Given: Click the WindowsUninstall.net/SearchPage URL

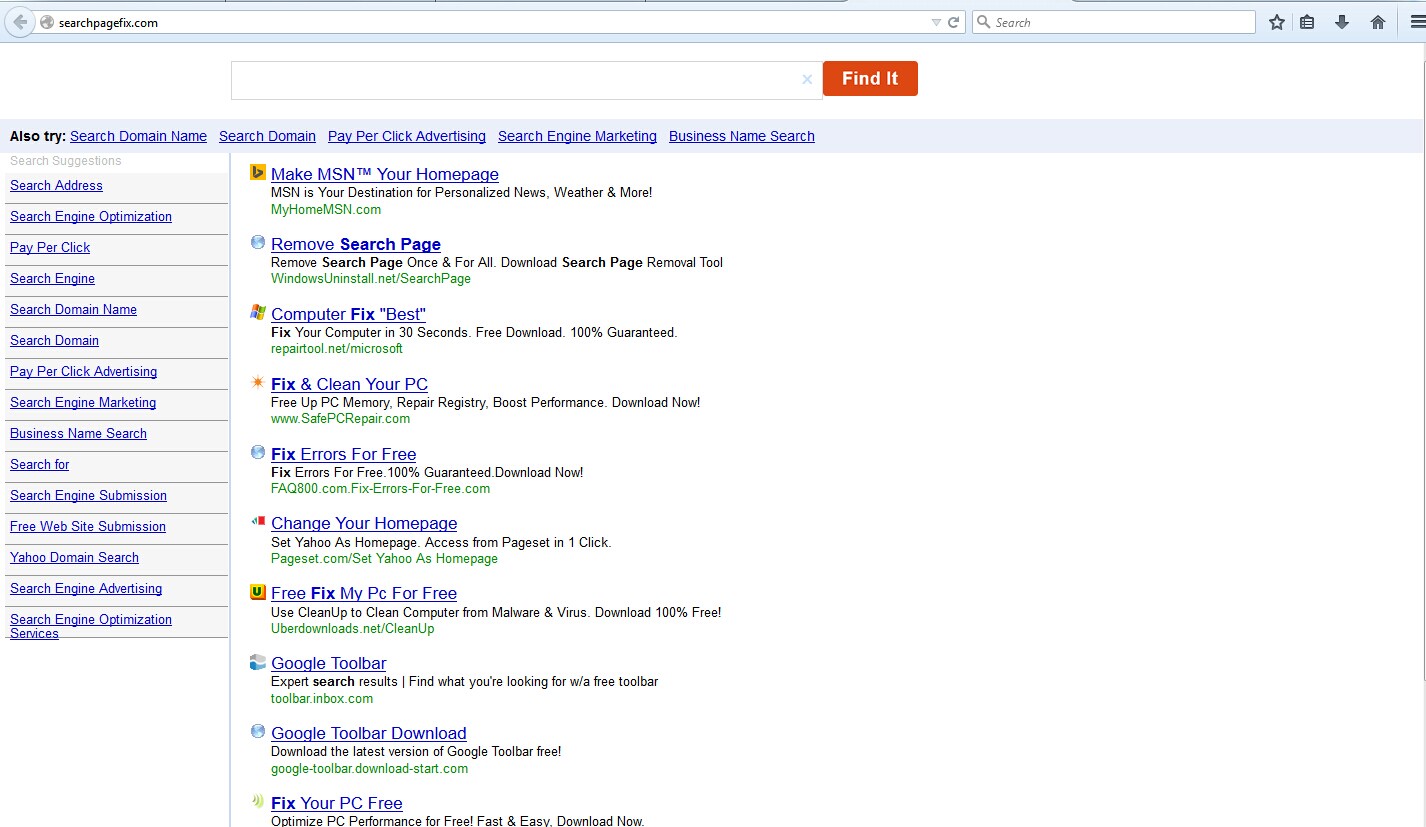Looking at the screenshot, I should coord(371,279).
